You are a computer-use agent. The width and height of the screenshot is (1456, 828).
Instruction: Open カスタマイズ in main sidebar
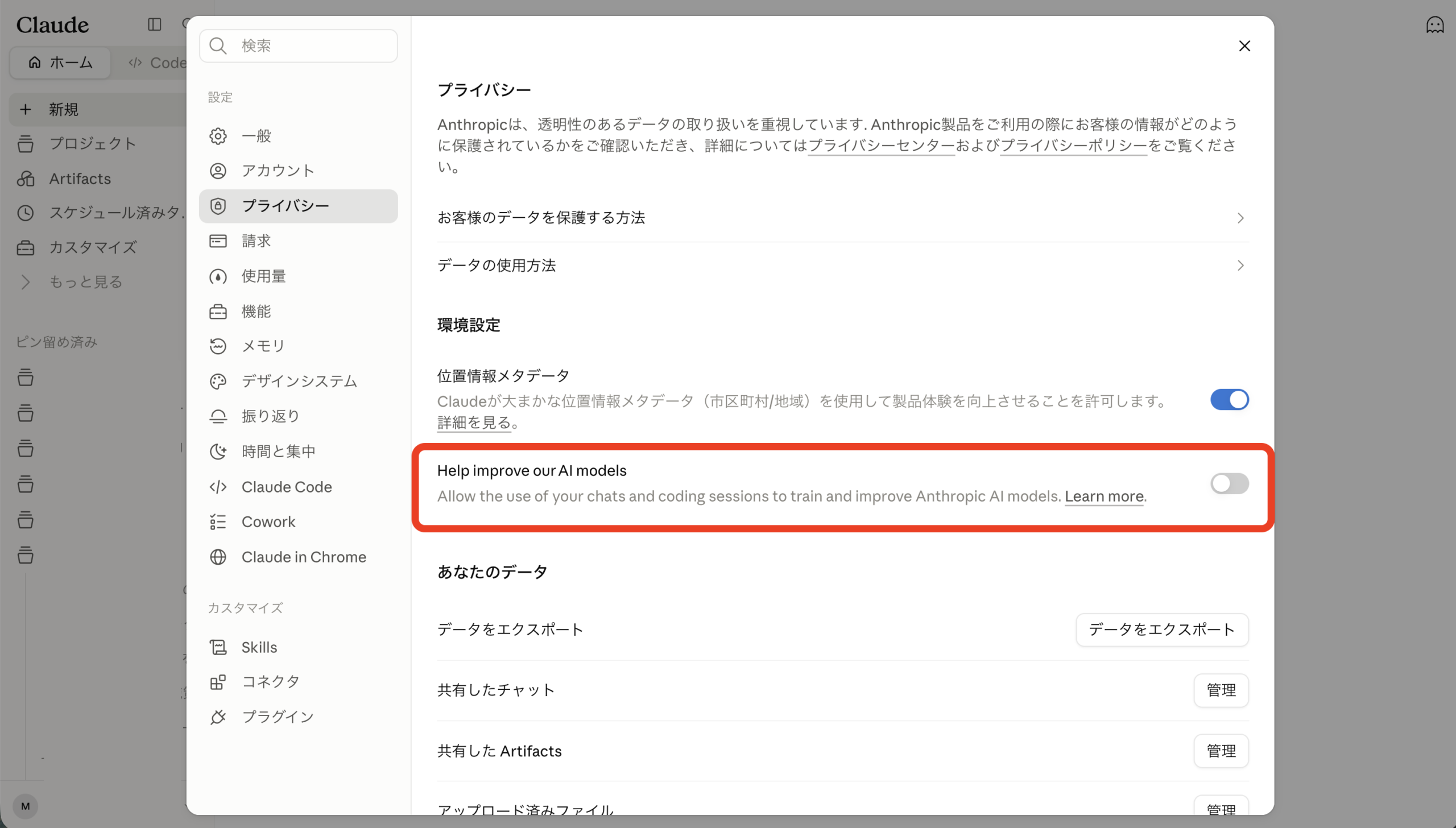click(x=98, y=247)
